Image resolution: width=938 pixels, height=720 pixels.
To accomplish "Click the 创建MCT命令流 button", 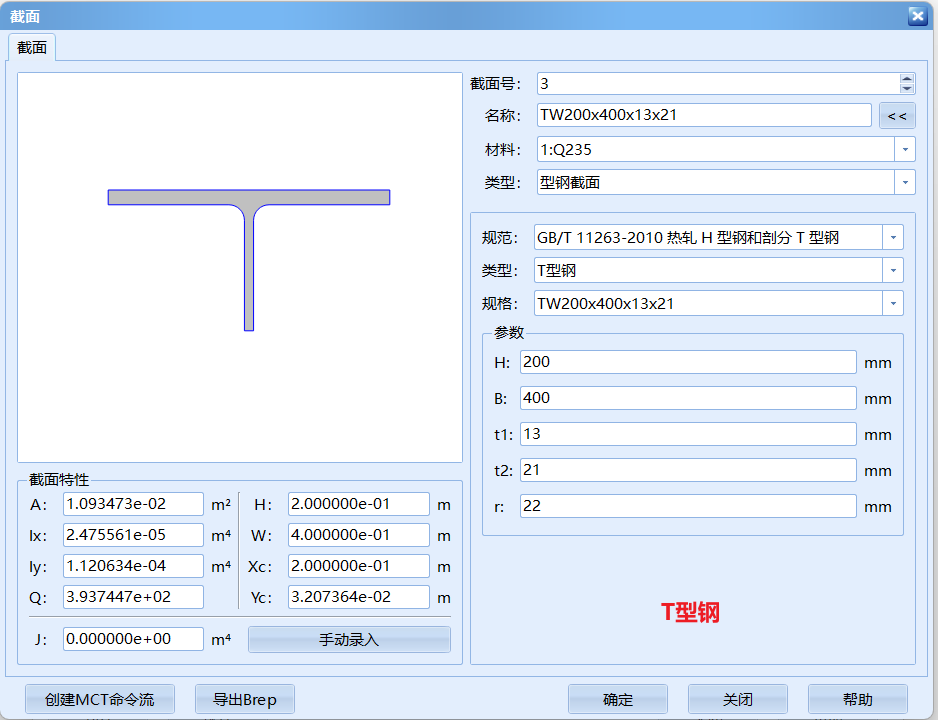I will (100, 699).
